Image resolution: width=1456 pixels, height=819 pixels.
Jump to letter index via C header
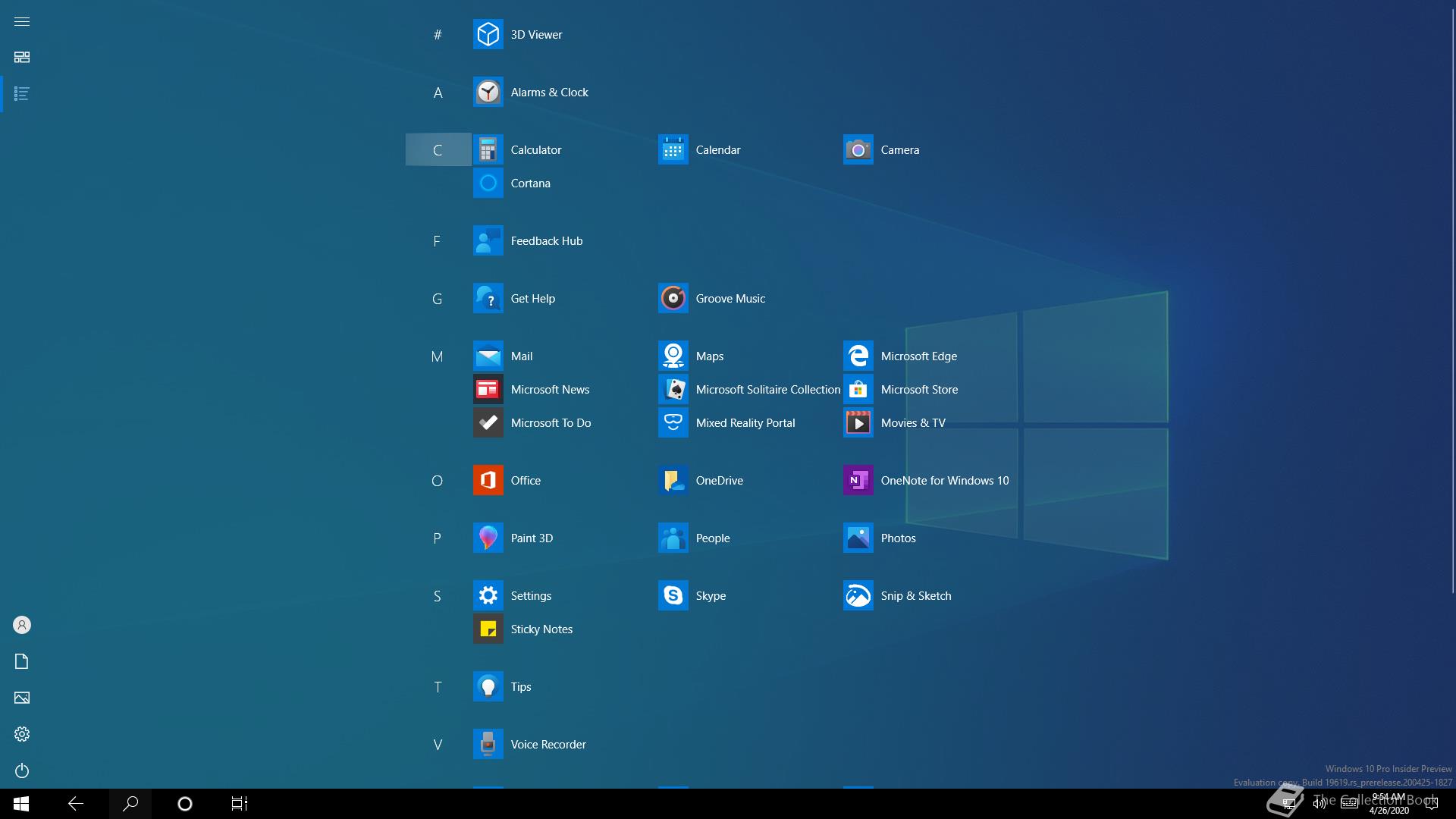(x=438, y=149)
